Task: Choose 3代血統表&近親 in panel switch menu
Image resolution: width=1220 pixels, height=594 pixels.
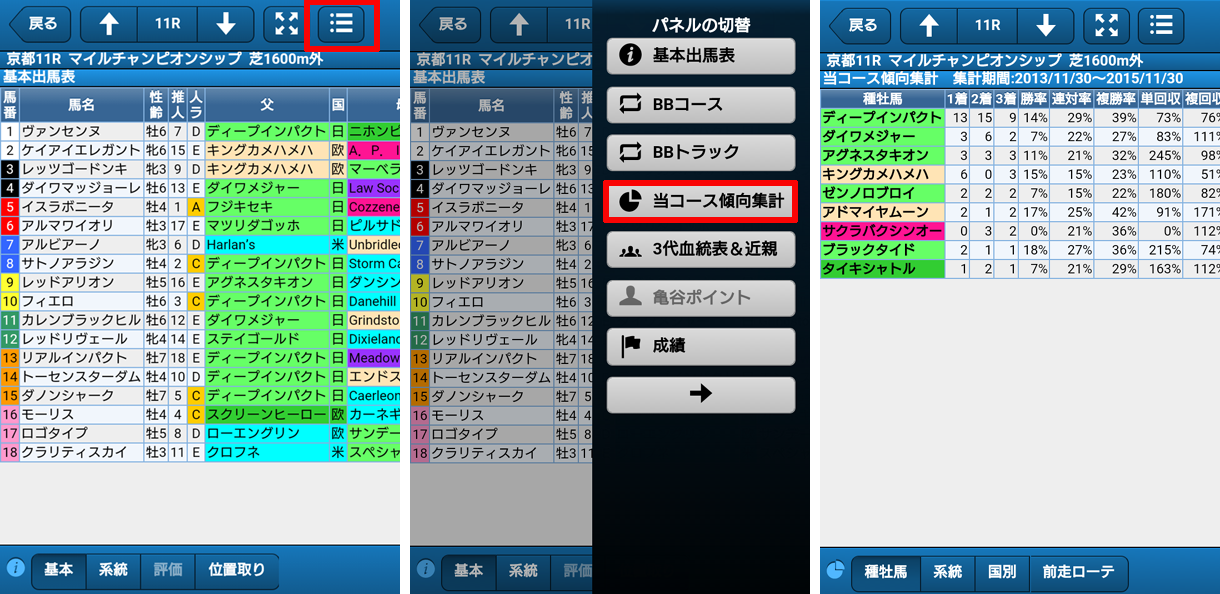Action: pos(700,249)
